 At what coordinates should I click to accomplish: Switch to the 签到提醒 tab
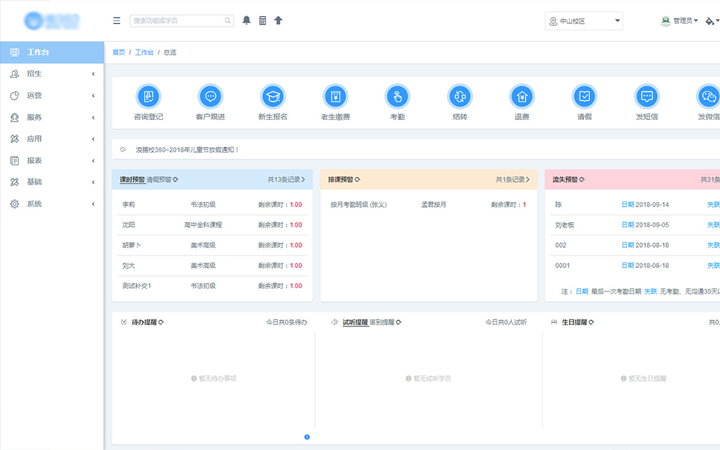[x=382, y=322]
